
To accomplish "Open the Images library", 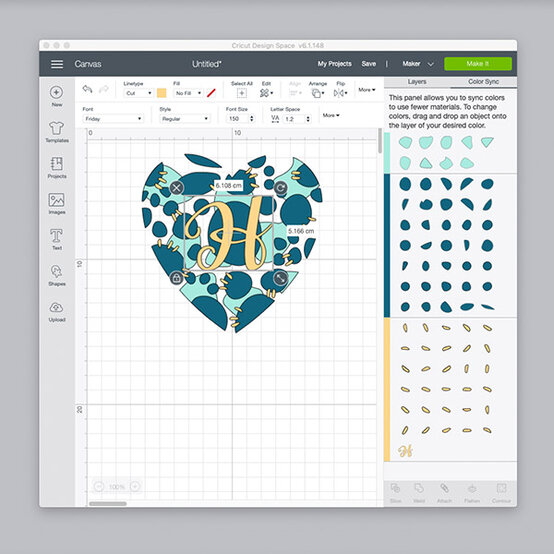I will pyautogui.click(x=57, y=204).
